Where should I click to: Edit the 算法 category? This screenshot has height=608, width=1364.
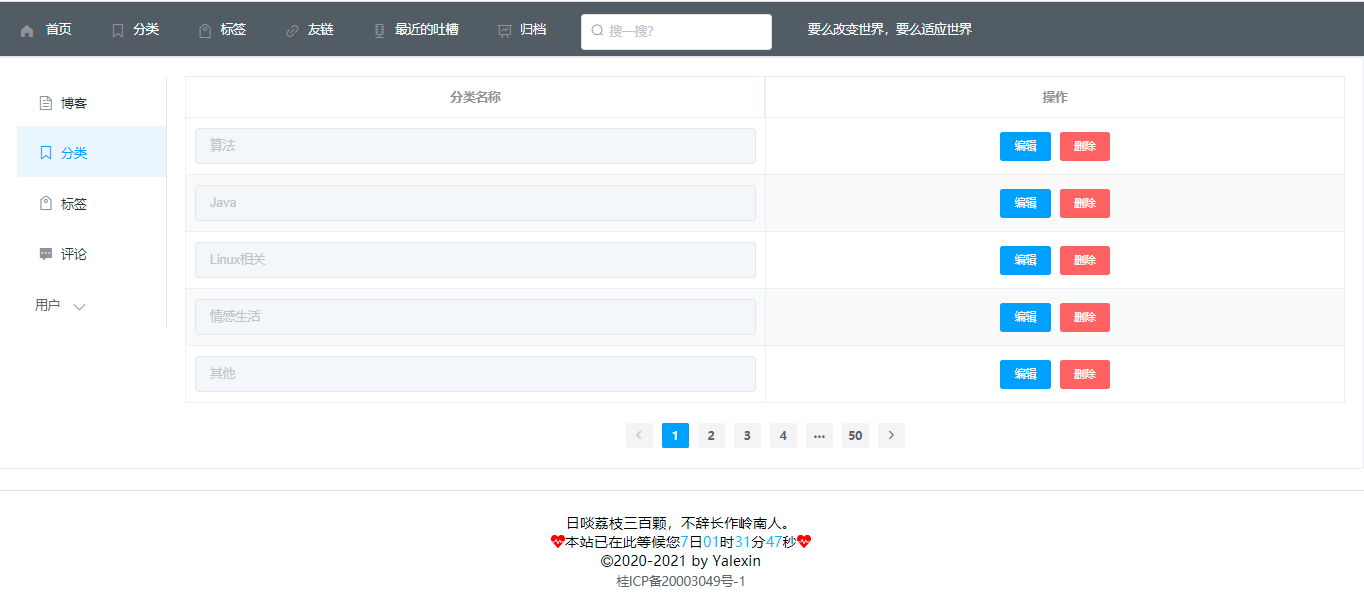coord(1024,146)
